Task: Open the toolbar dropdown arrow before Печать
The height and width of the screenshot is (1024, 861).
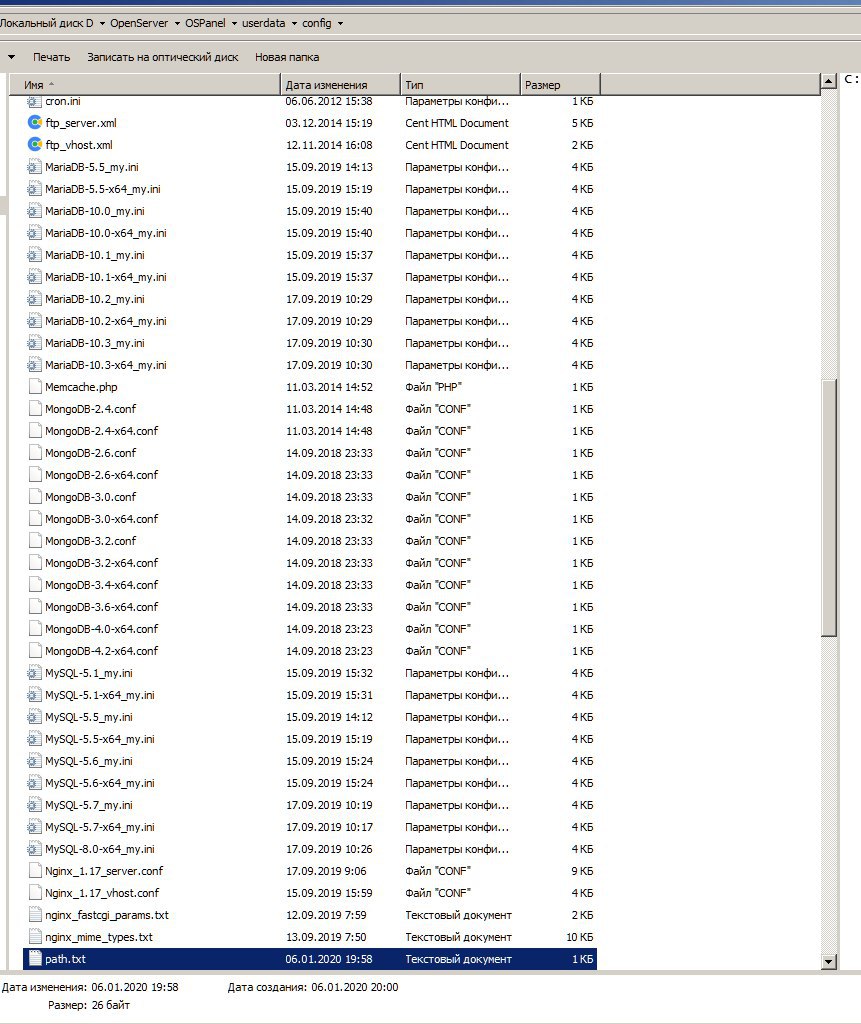Action: [x=11, y=57]
